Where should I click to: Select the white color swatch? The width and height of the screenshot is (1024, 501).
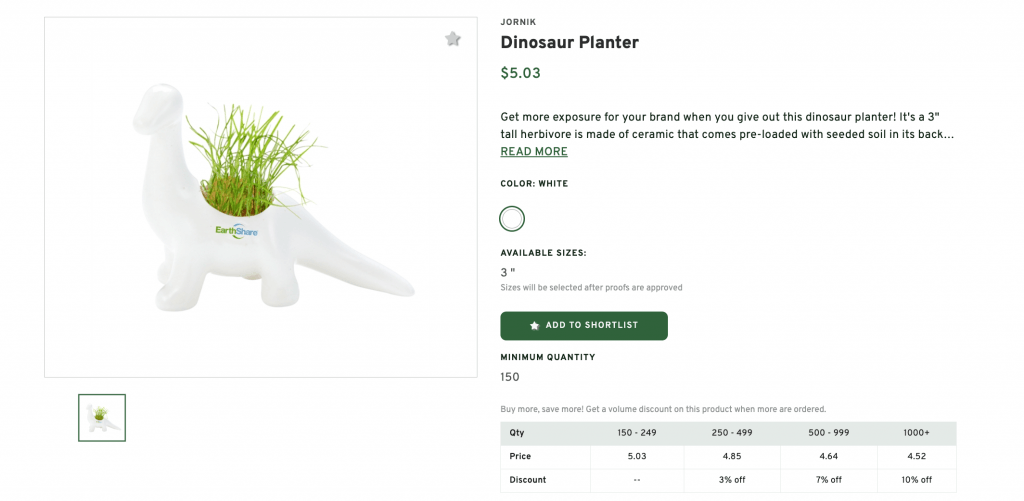(x=512, y=219)
